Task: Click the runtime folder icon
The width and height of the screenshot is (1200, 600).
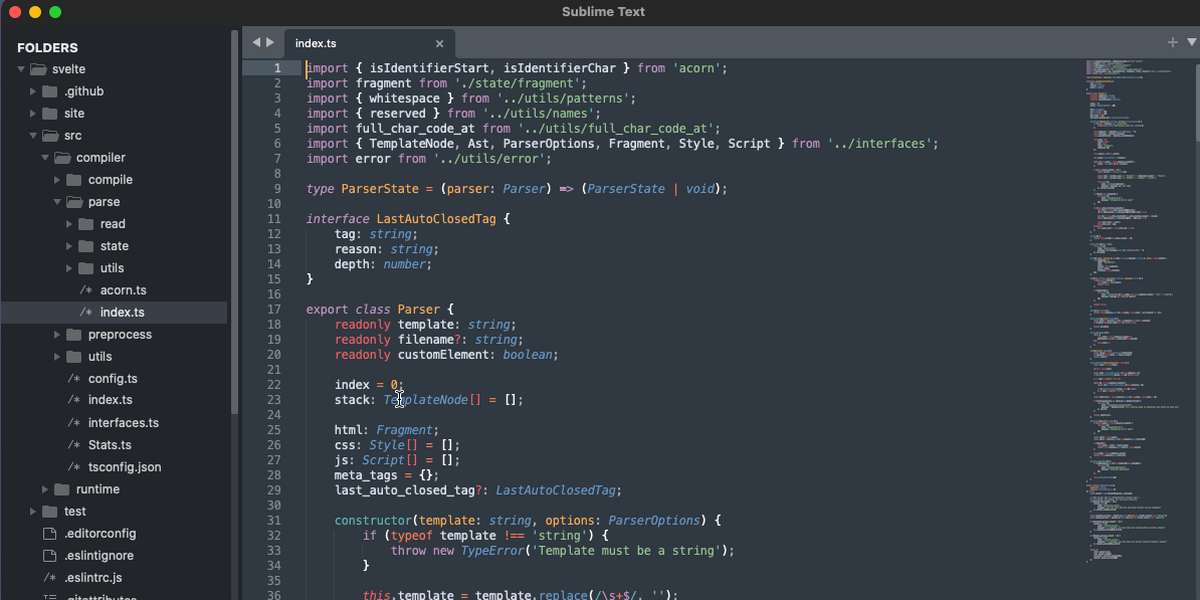Action: pos(62,489)
